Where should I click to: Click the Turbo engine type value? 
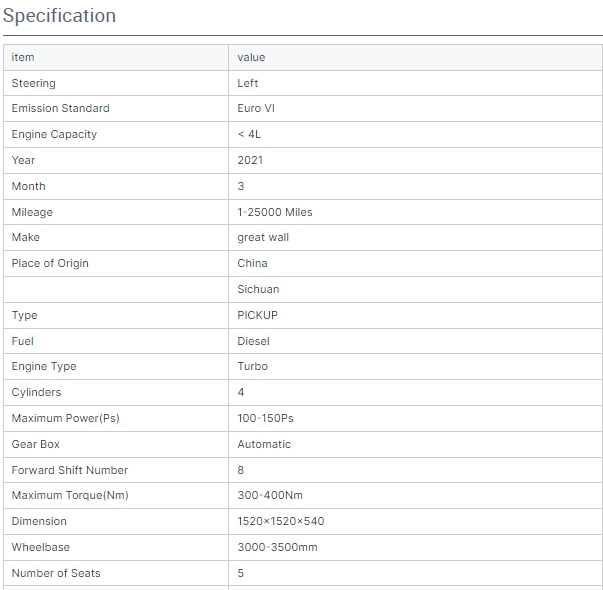point(252,366)
